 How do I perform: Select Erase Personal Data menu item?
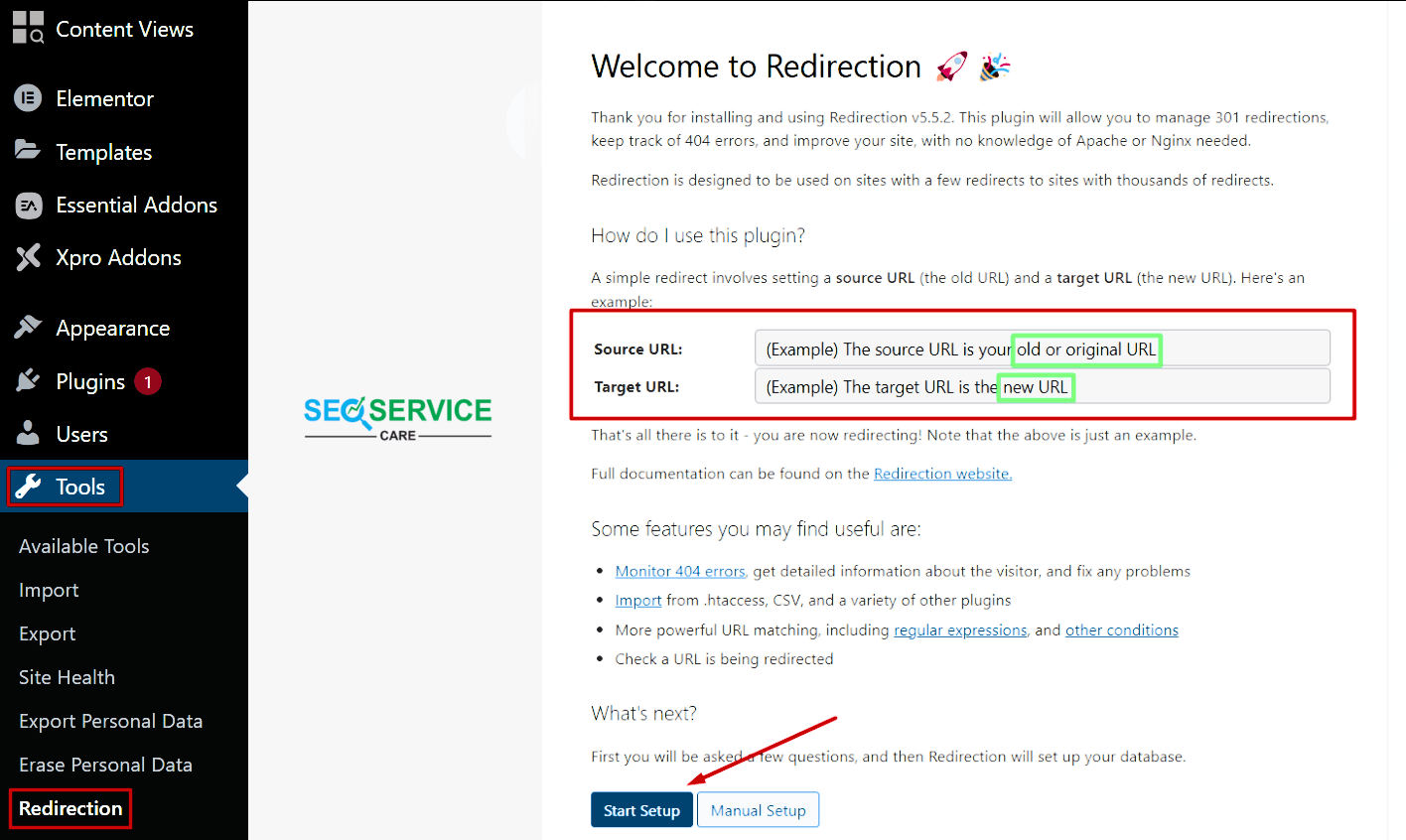pos(105,764)
